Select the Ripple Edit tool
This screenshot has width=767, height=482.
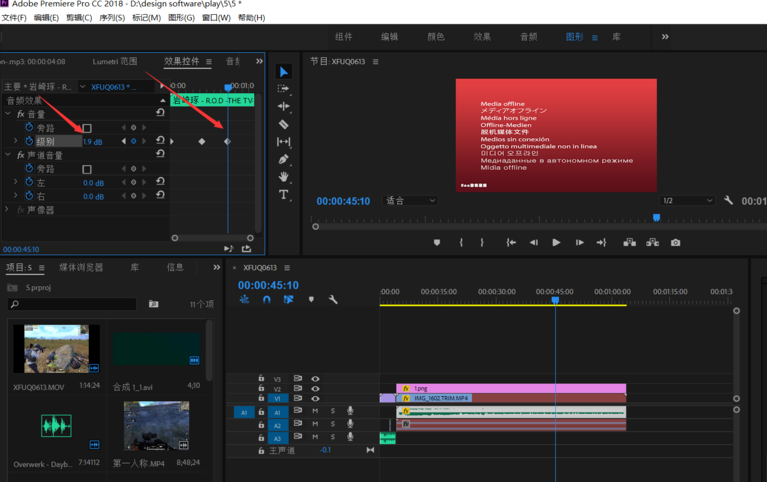tap(284, 106)
